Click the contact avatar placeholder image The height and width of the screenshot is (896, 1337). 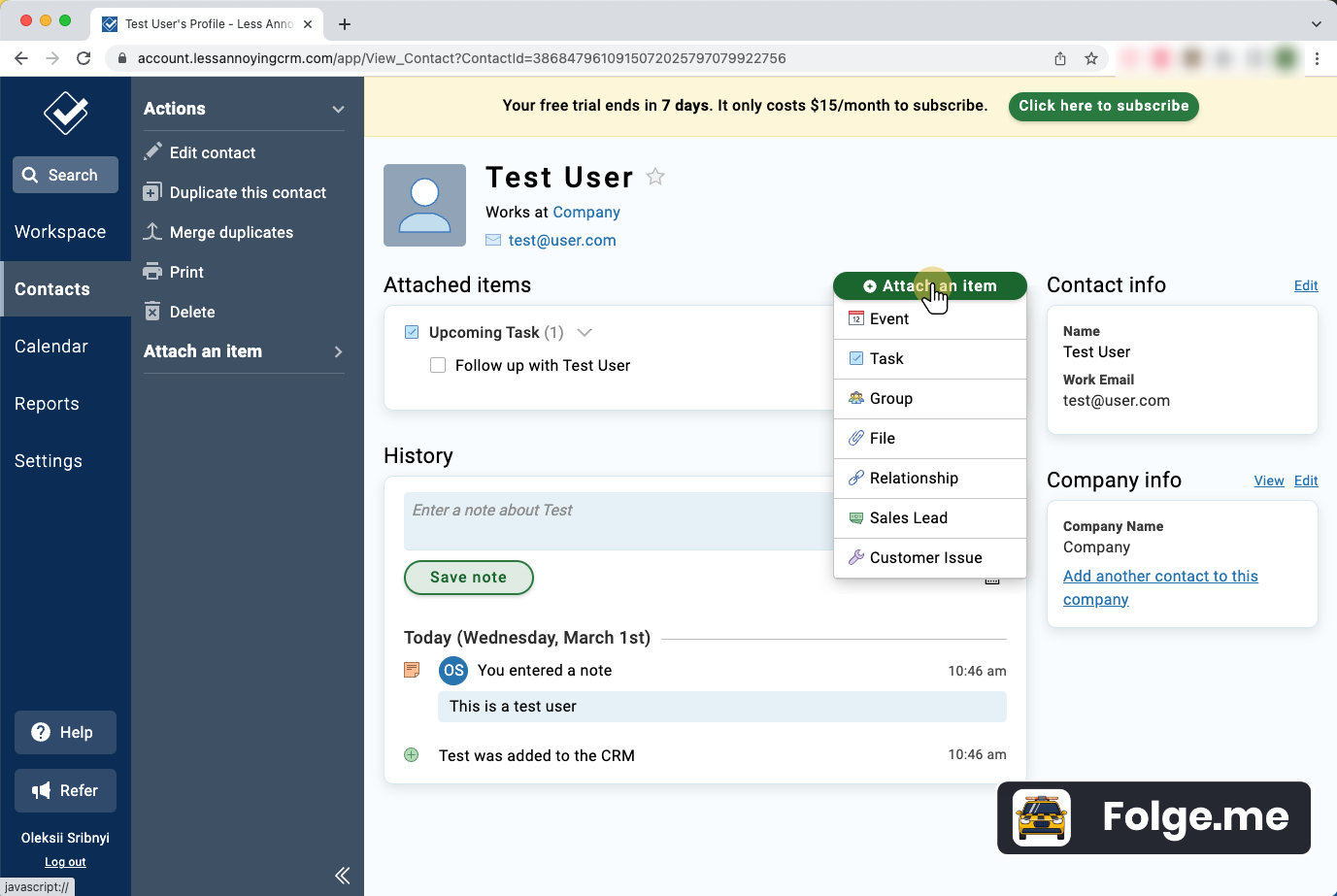(424, 205)
